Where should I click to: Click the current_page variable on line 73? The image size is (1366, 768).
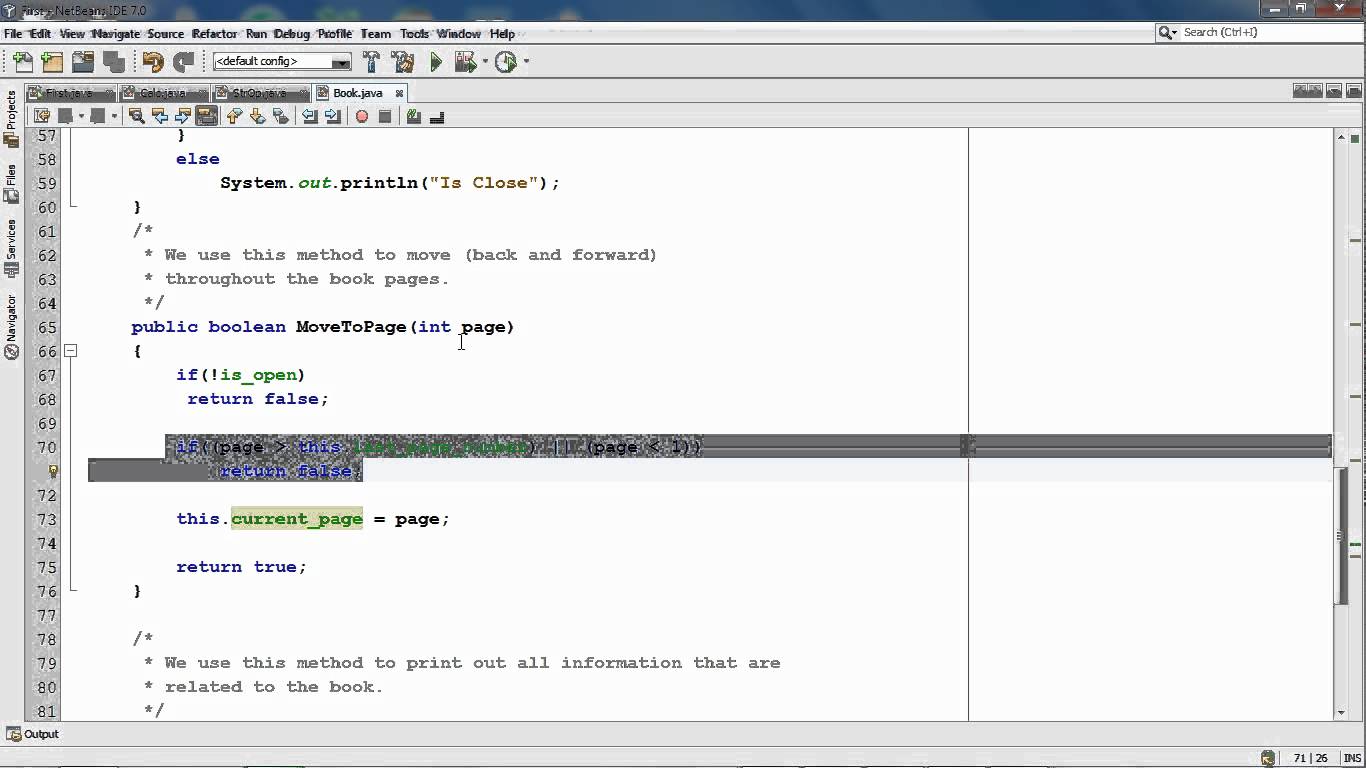(x=297, y=519)
